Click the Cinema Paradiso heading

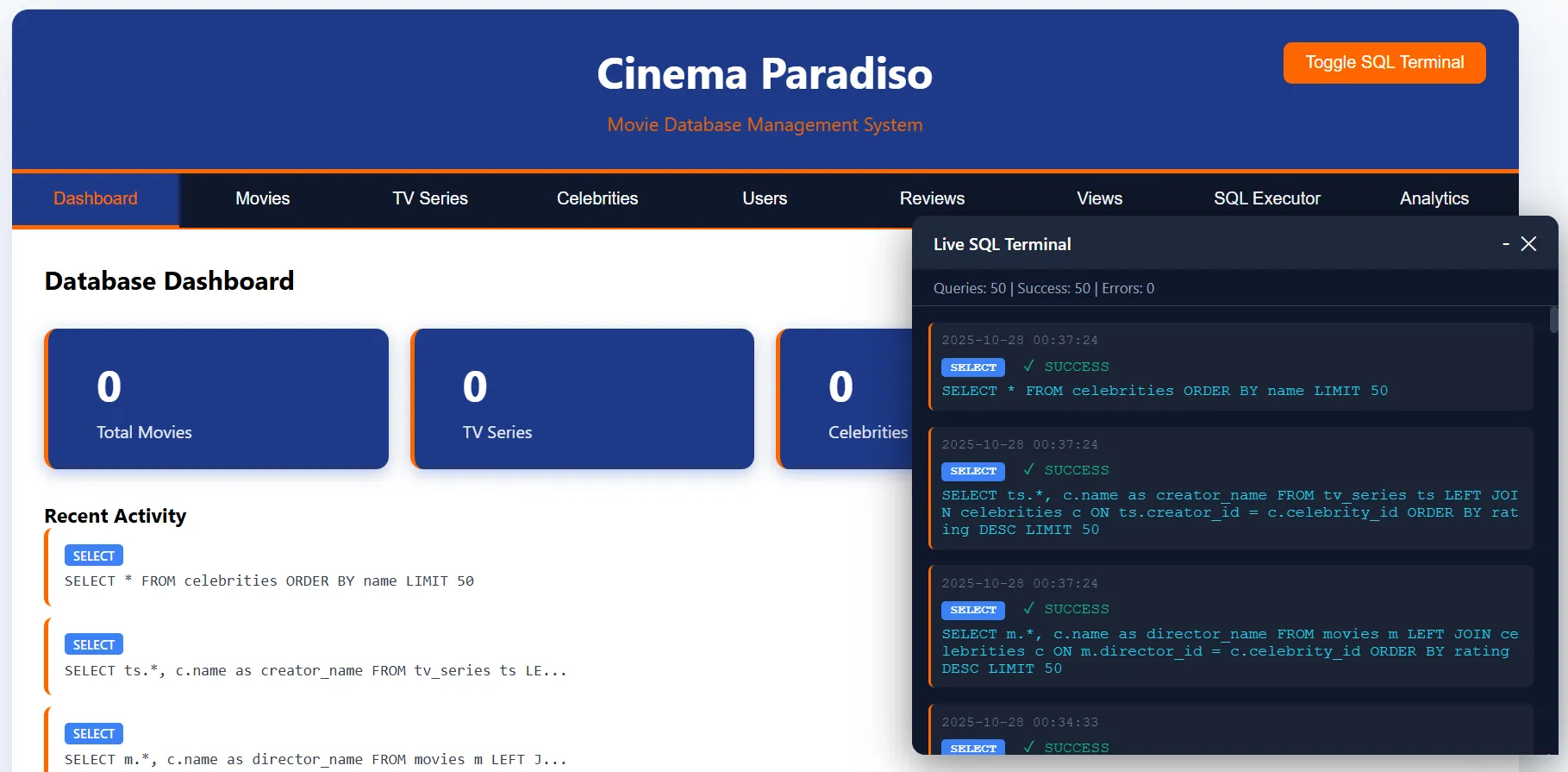click(x=765, y=74)
